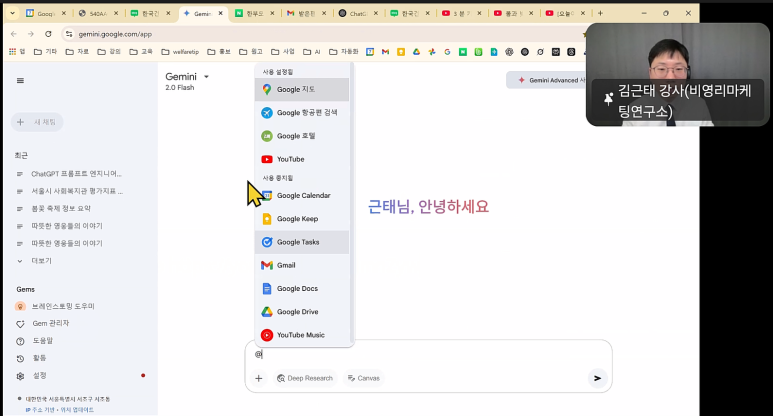Pick Google Drive extension

302,312
